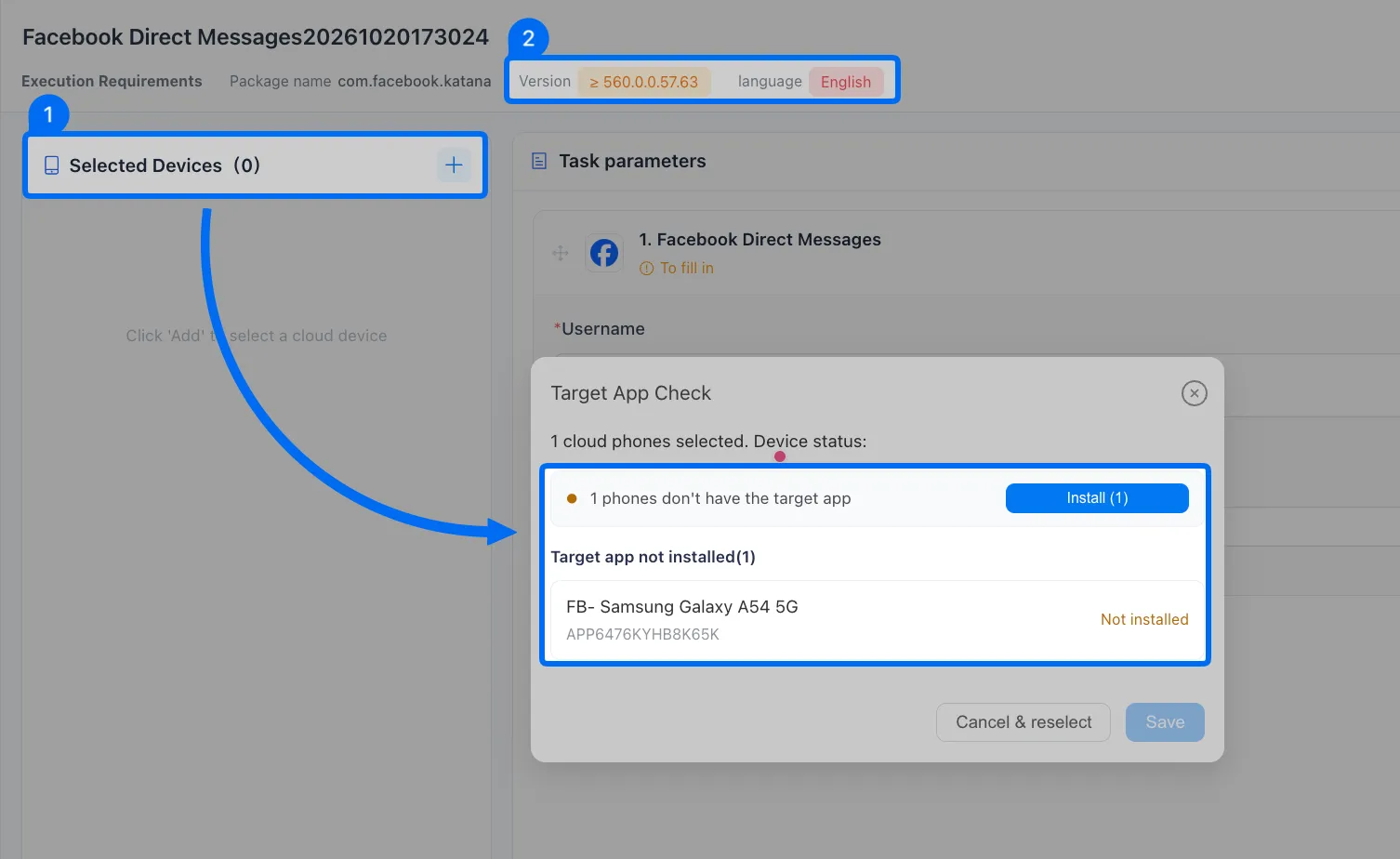Image resolution: width=1400 pixels, height=859 pixels.
Task: Click the 'To fill in' status label
Action: (687, 268)
